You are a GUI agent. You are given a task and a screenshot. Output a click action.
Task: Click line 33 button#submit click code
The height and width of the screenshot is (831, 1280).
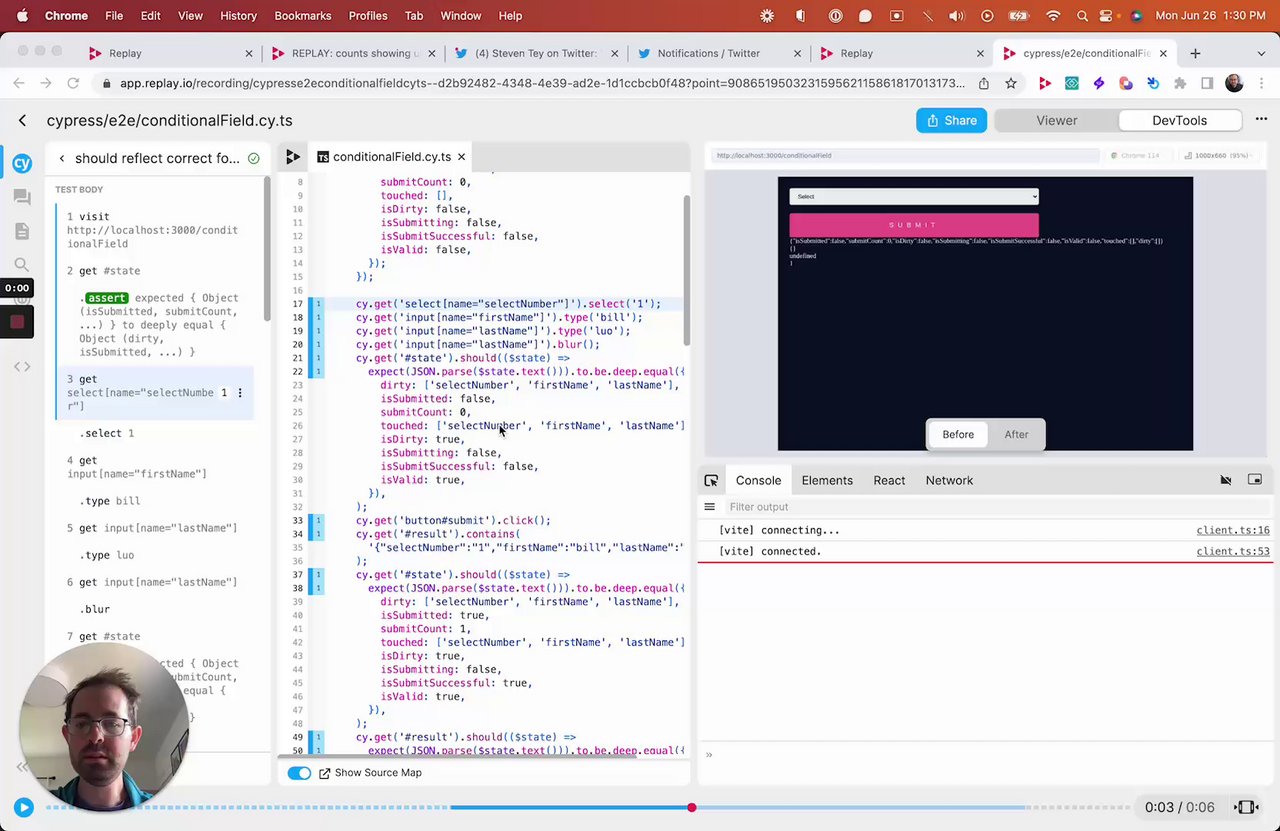pyautogui.click(x=453, y=520)
